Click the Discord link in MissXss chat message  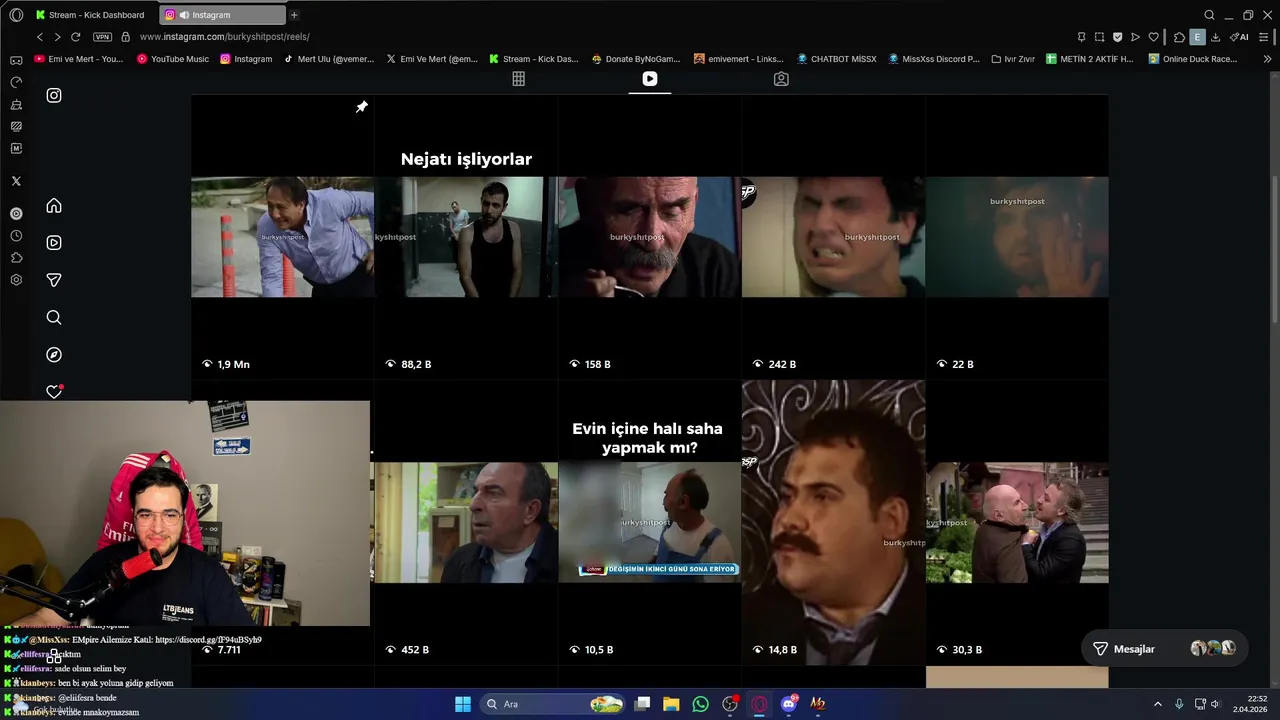tap(208, 639)
